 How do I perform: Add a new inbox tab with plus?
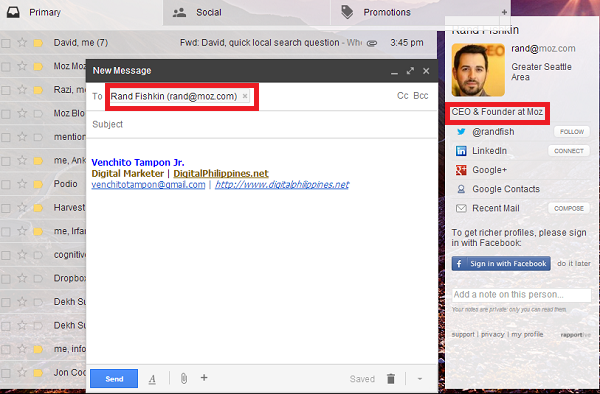tap(504, 12)
